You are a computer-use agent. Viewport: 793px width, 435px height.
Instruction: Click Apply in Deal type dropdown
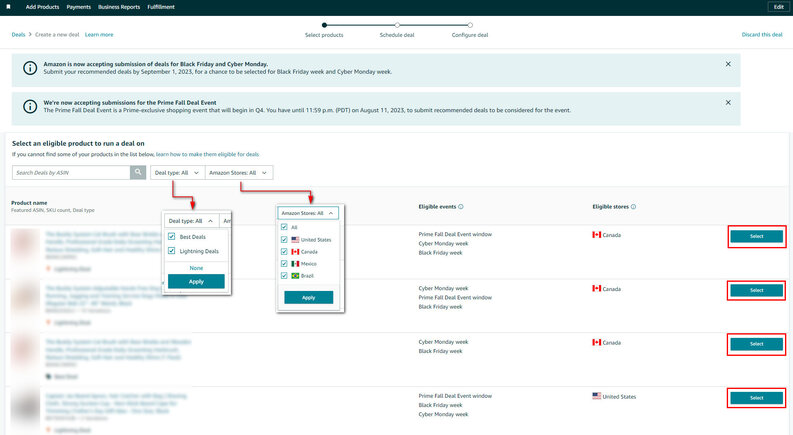pyautogui.click(x=196, y=281)
